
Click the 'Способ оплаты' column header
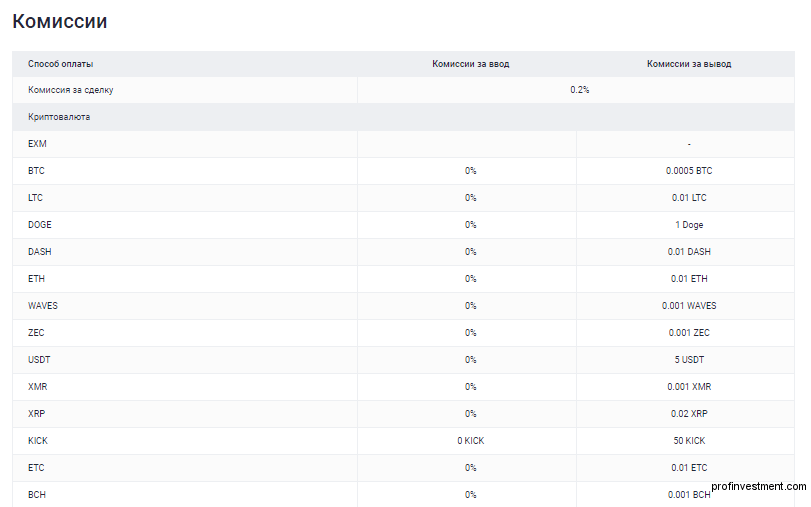(61, 64)
